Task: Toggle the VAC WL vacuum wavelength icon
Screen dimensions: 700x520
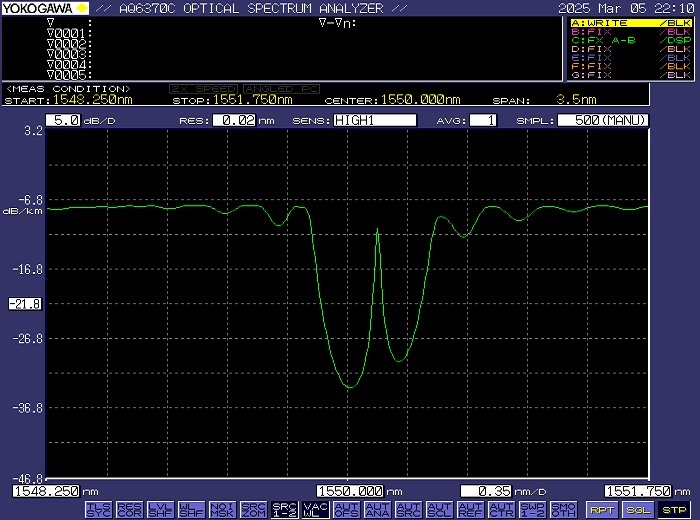Action: tap(316, 510)
